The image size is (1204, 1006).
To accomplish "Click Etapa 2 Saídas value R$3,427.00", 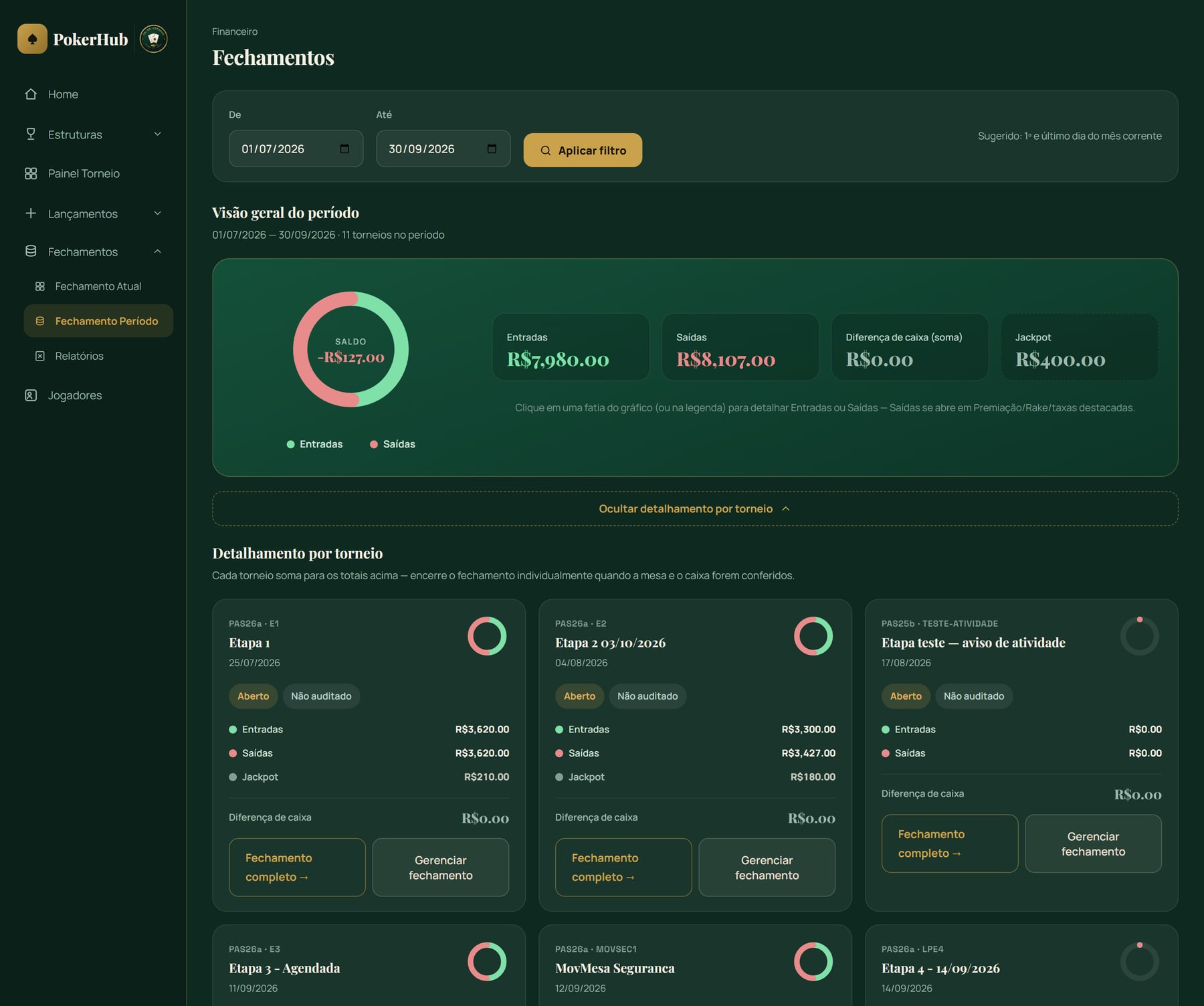I will [808, 753].
